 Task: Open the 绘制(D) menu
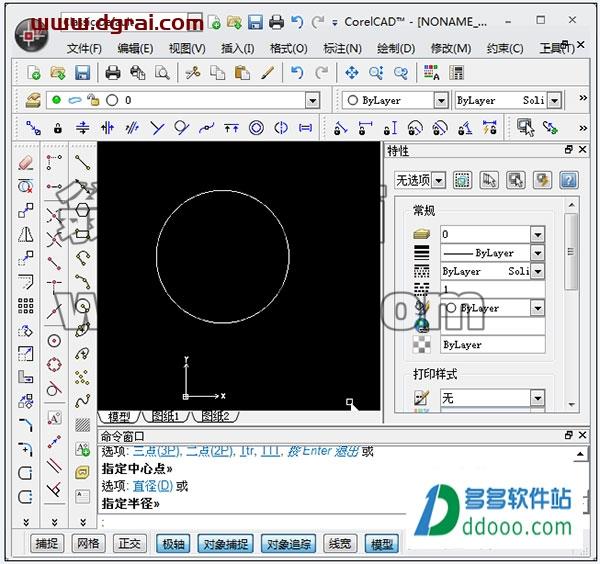coord(396,49)
